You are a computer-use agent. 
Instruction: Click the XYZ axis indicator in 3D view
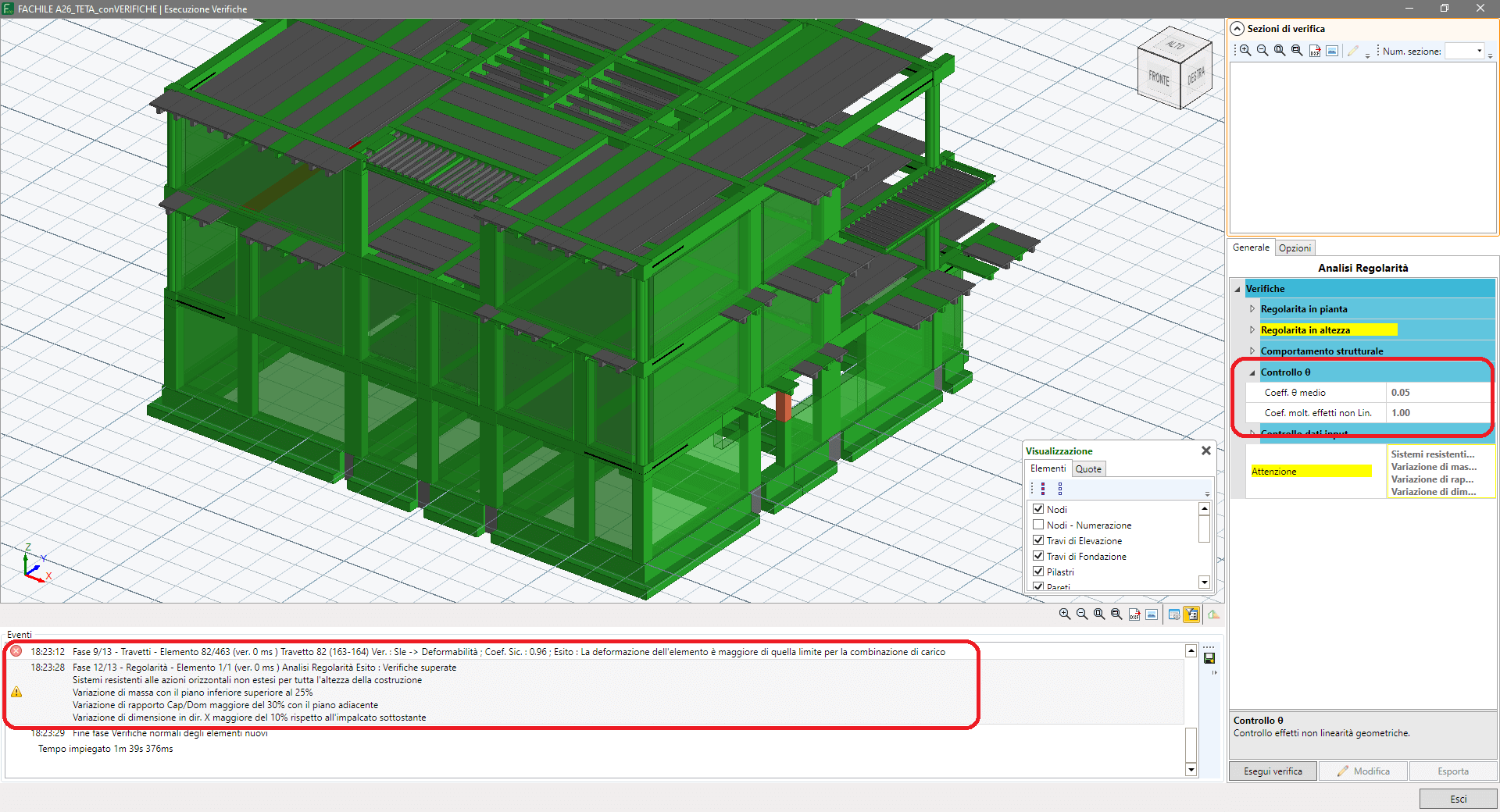click(36, 563)
